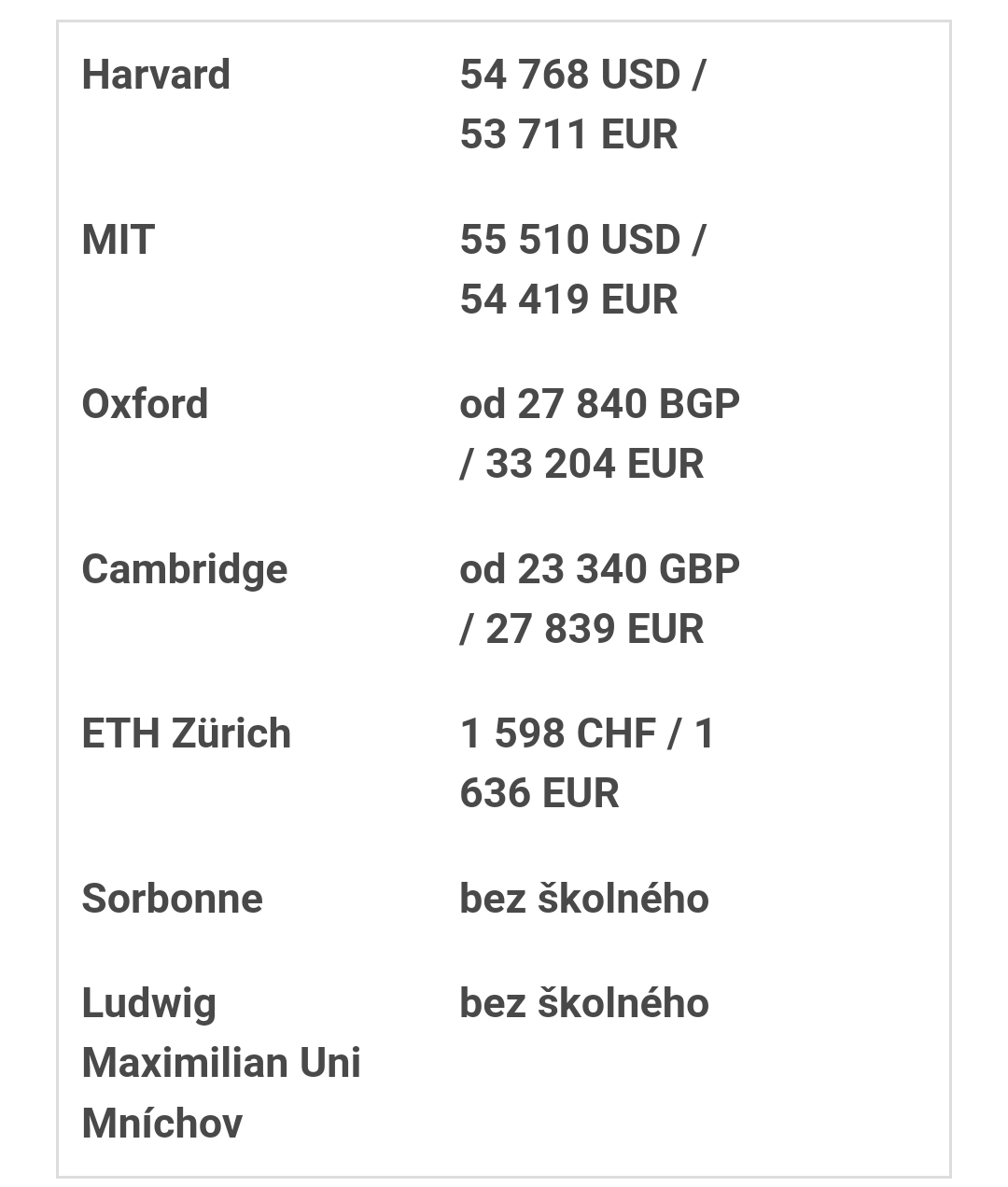Click the ETH Zürich row label
Viewport: 1008px width, 1187px height.
coord(186,733)
